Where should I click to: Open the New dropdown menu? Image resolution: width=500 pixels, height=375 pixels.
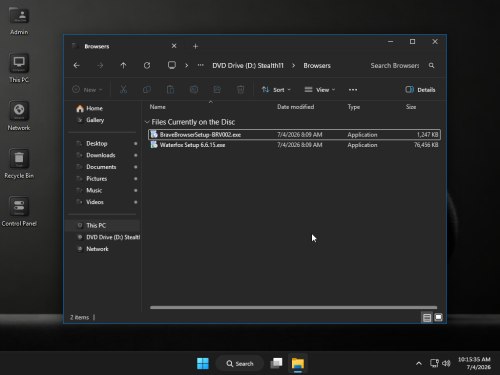coord(87,90)
